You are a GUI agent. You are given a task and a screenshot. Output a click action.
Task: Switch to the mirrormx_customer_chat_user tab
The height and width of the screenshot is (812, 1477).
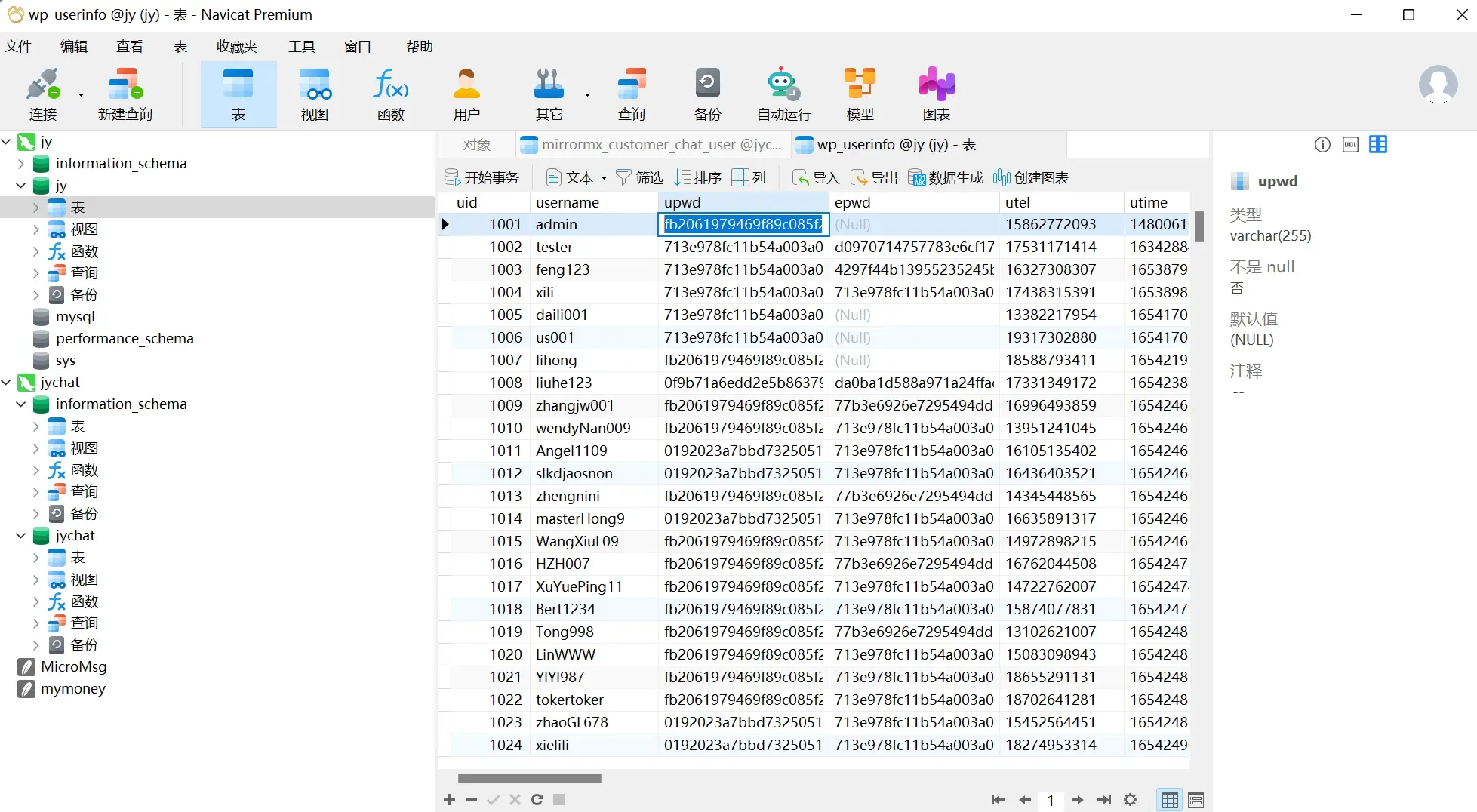click(652, 145)
